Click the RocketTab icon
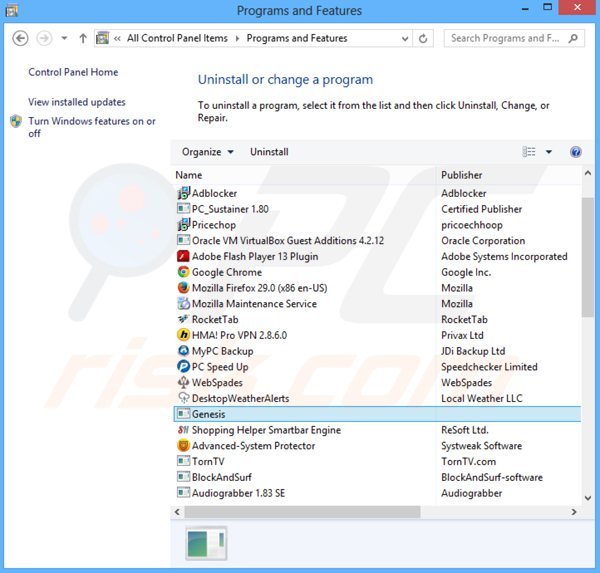600x573 pixels. (x=184, y=319)
